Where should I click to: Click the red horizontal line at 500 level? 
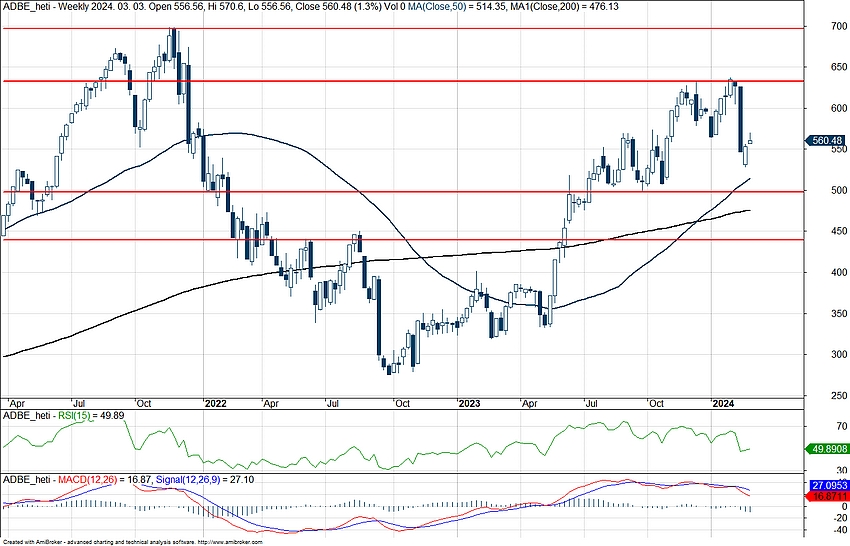coord(403,191)
